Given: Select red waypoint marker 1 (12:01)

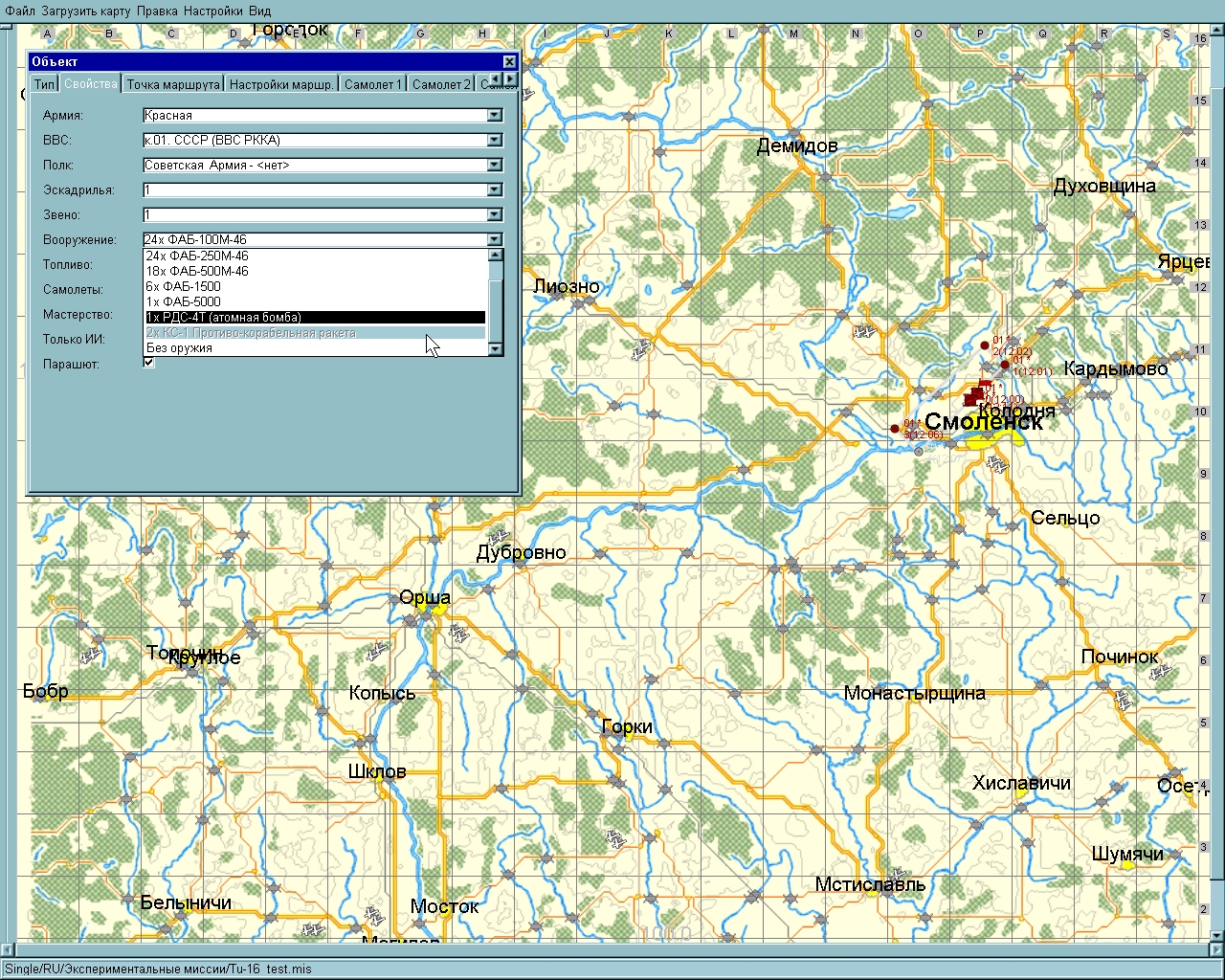Looking at the screenshot, I should click(1005, 365).
